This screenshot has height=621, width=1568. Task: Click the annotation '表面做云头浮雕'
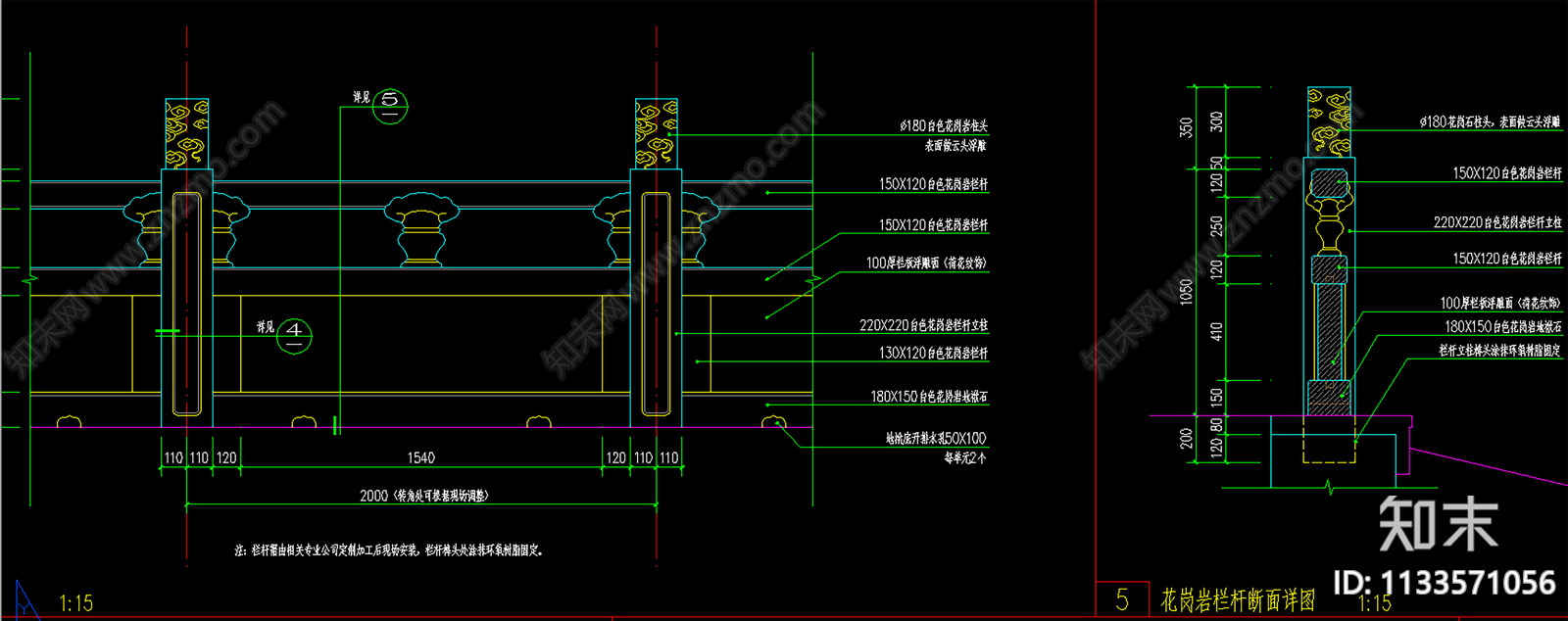pyautogui.click(x=955, y=146)
